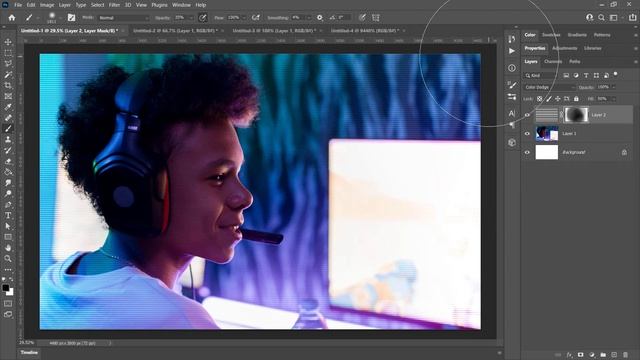Viewport: 640px width, 360px height.
Task: Select the Pen tool
Action: (x=8, y=204)
